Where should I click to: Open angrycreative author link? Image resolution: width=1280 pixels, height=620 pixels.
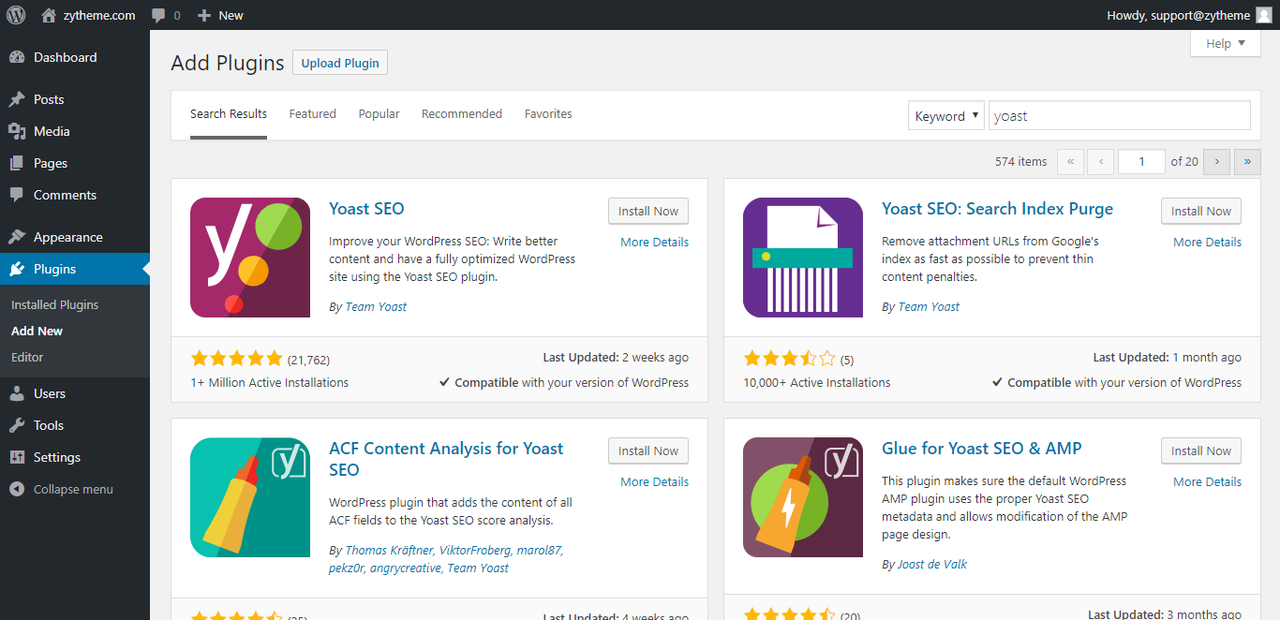coord(405,568)
